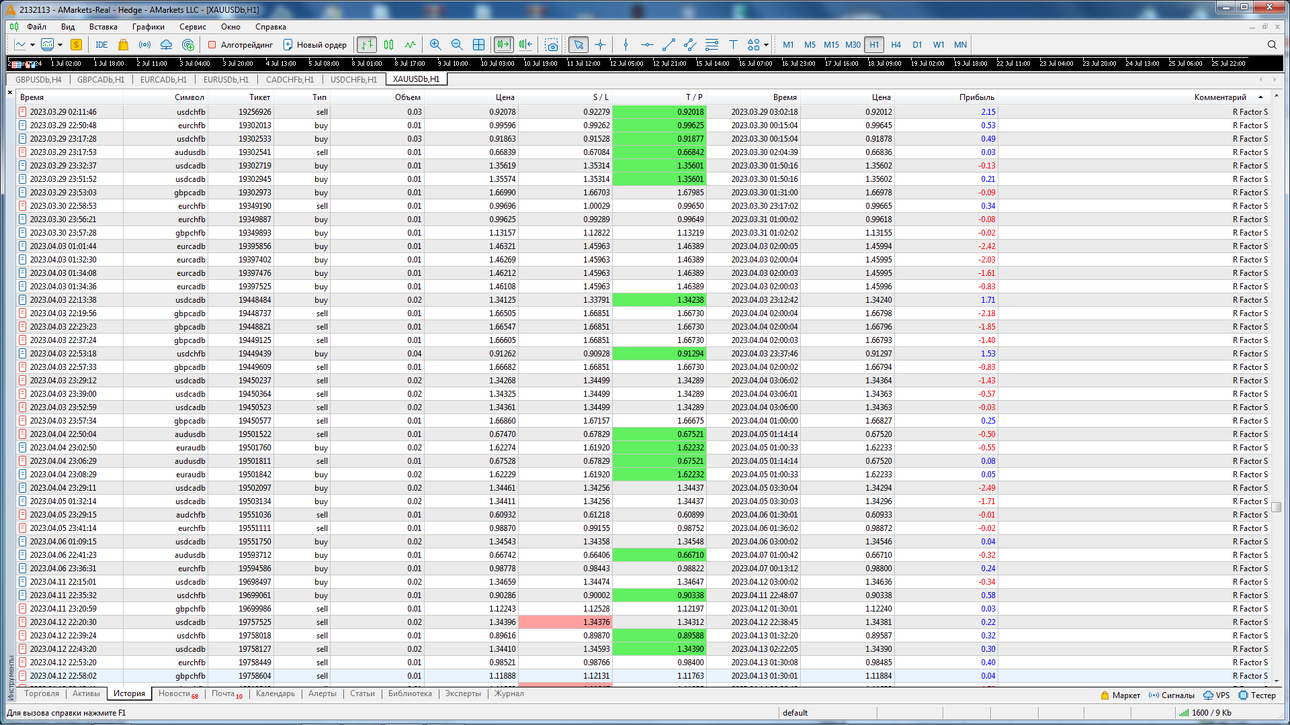Image resolution: width=1290 pixels, height=725 pixels.
Task: Select the row with ticket 19256926
Action: click(644, 112)
